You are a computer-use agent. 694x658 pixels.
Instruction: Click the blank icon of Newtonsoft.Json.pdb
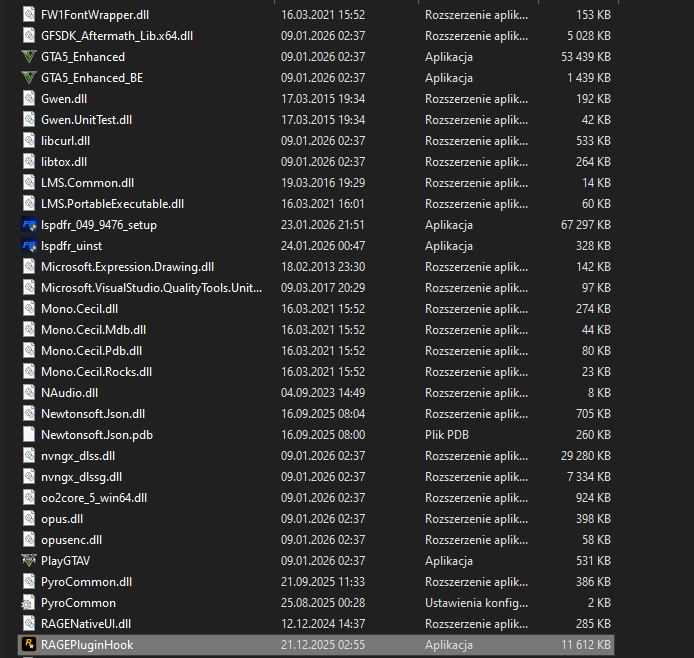(29, 435)
